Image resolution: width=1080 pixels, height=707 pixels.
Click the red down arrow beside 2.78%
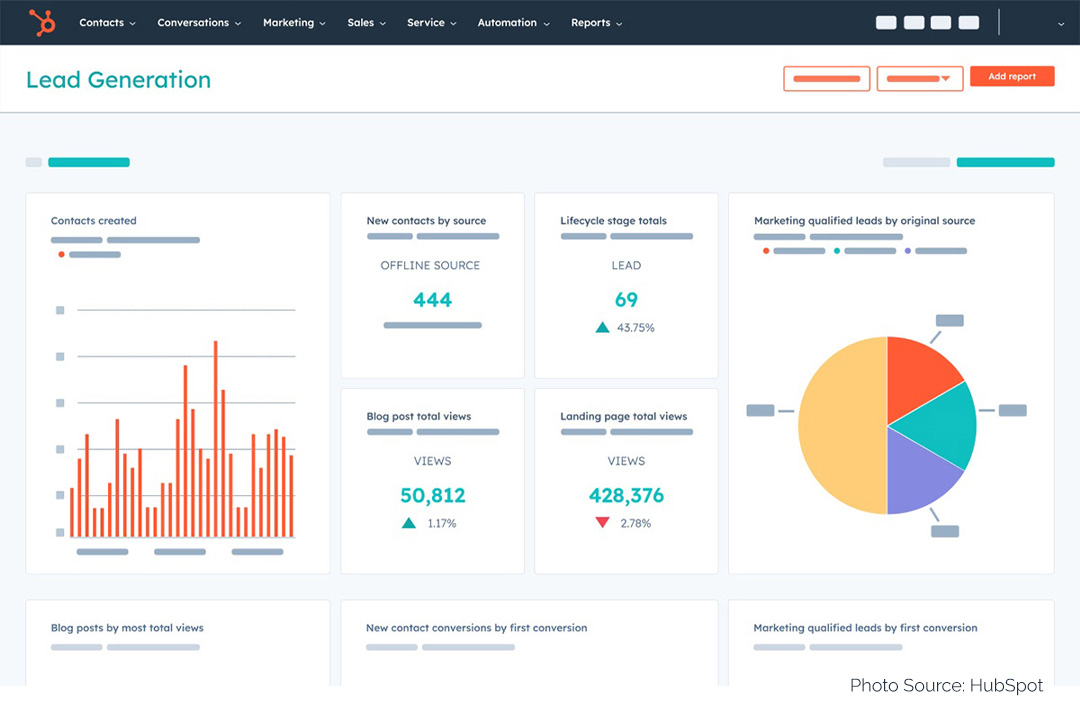601,522
